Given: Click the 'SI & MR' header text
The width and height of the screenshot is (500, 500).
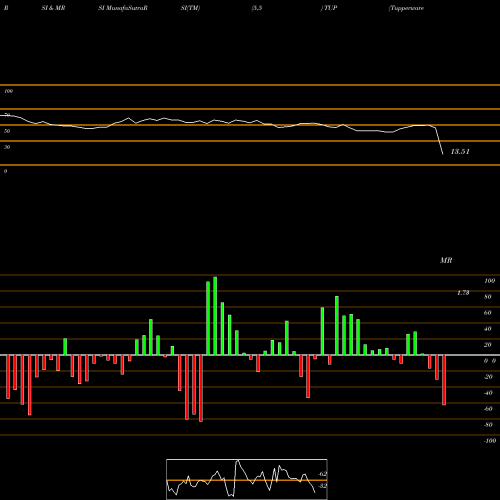Looking at the screenshot, I should pyautogui.click(x=53, y=8).
